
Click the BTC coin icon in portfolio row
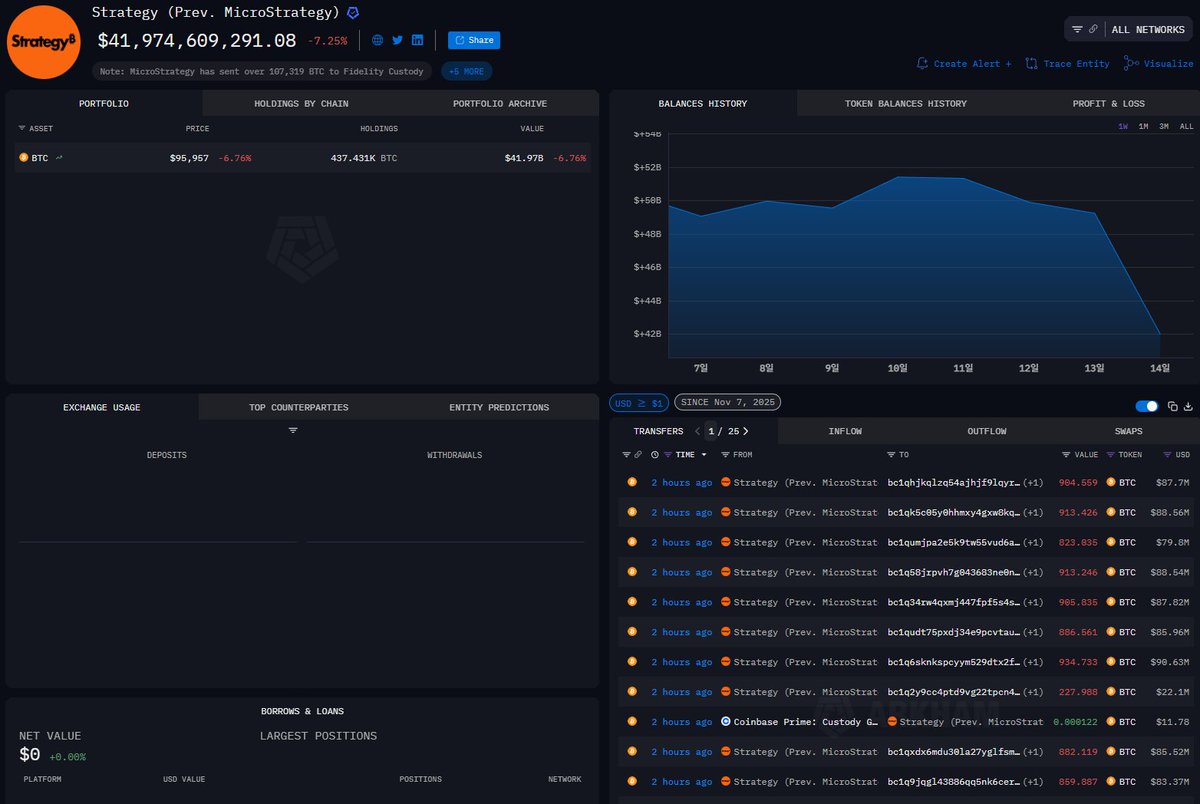(24, 158)
